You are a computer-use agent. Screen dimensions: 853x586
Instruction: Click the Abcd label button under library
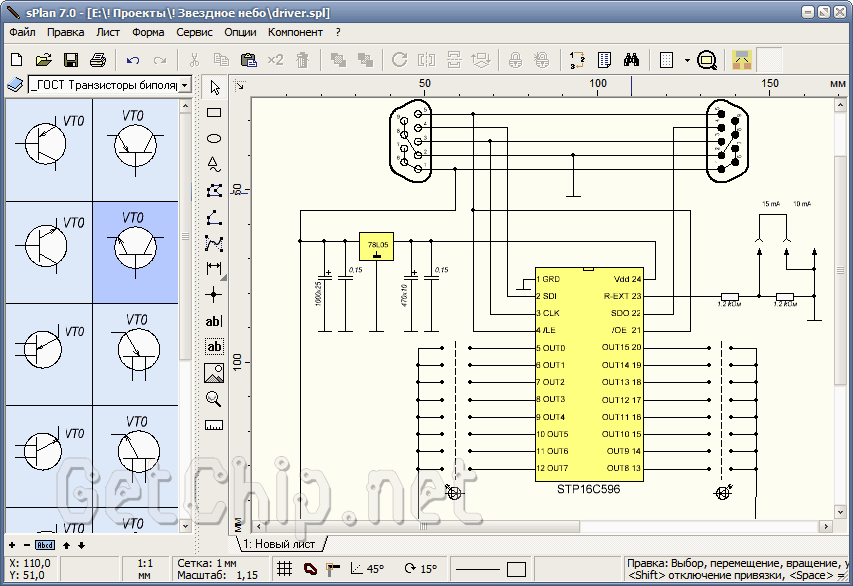45,545
